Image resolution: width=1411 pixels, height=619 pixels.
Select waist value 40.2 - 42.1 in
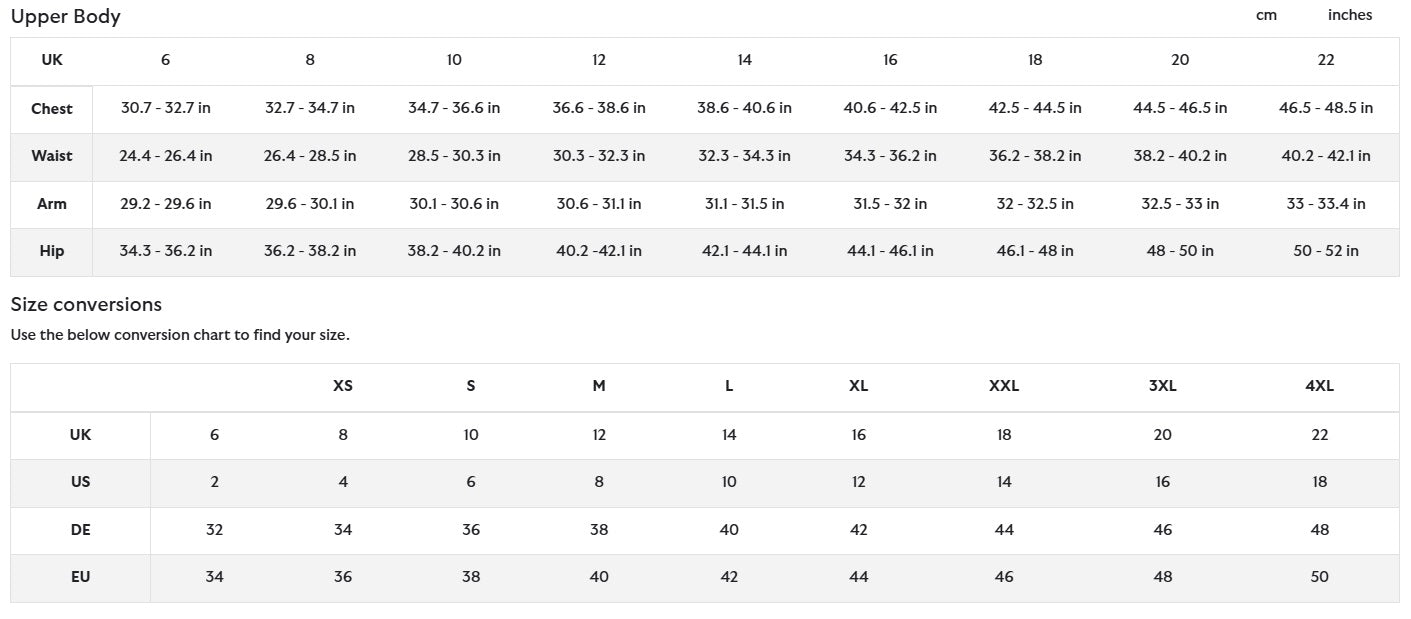[1326, 156]
